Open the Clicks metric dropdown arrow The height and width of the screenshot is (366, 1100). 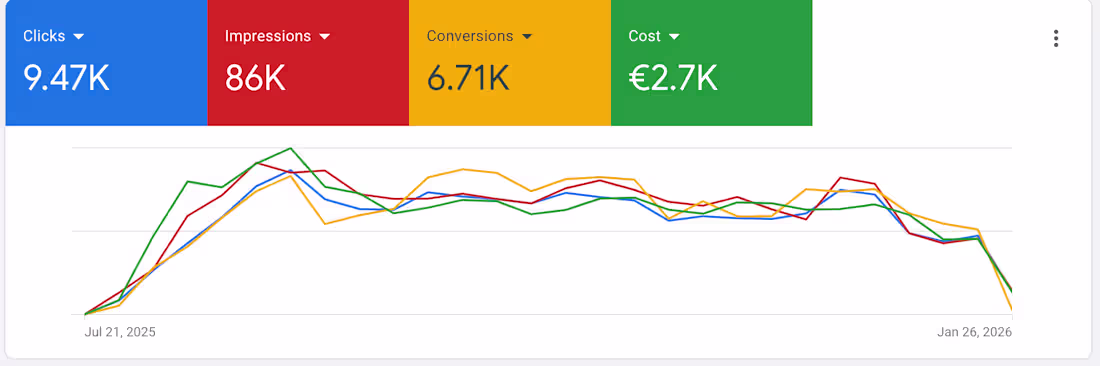(x=79, y=36)
